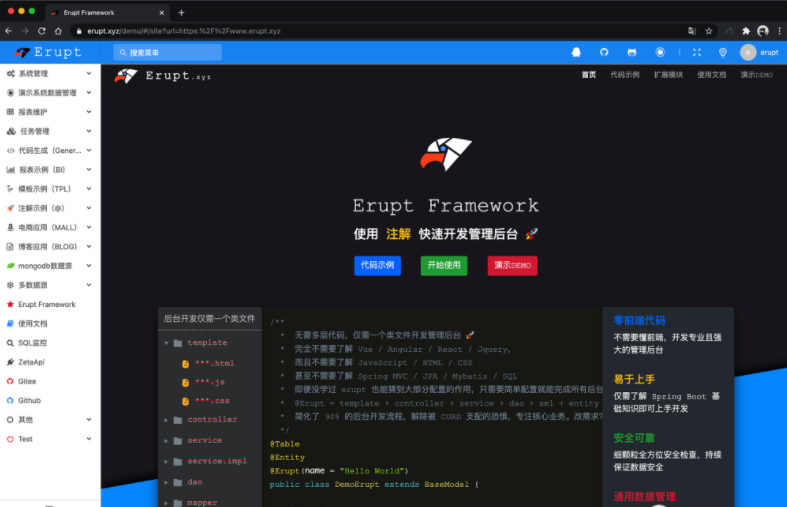Expand the dao folder
Image resolution: width=787 pixels, height=507 pixels.
click(x=166, y=482)
